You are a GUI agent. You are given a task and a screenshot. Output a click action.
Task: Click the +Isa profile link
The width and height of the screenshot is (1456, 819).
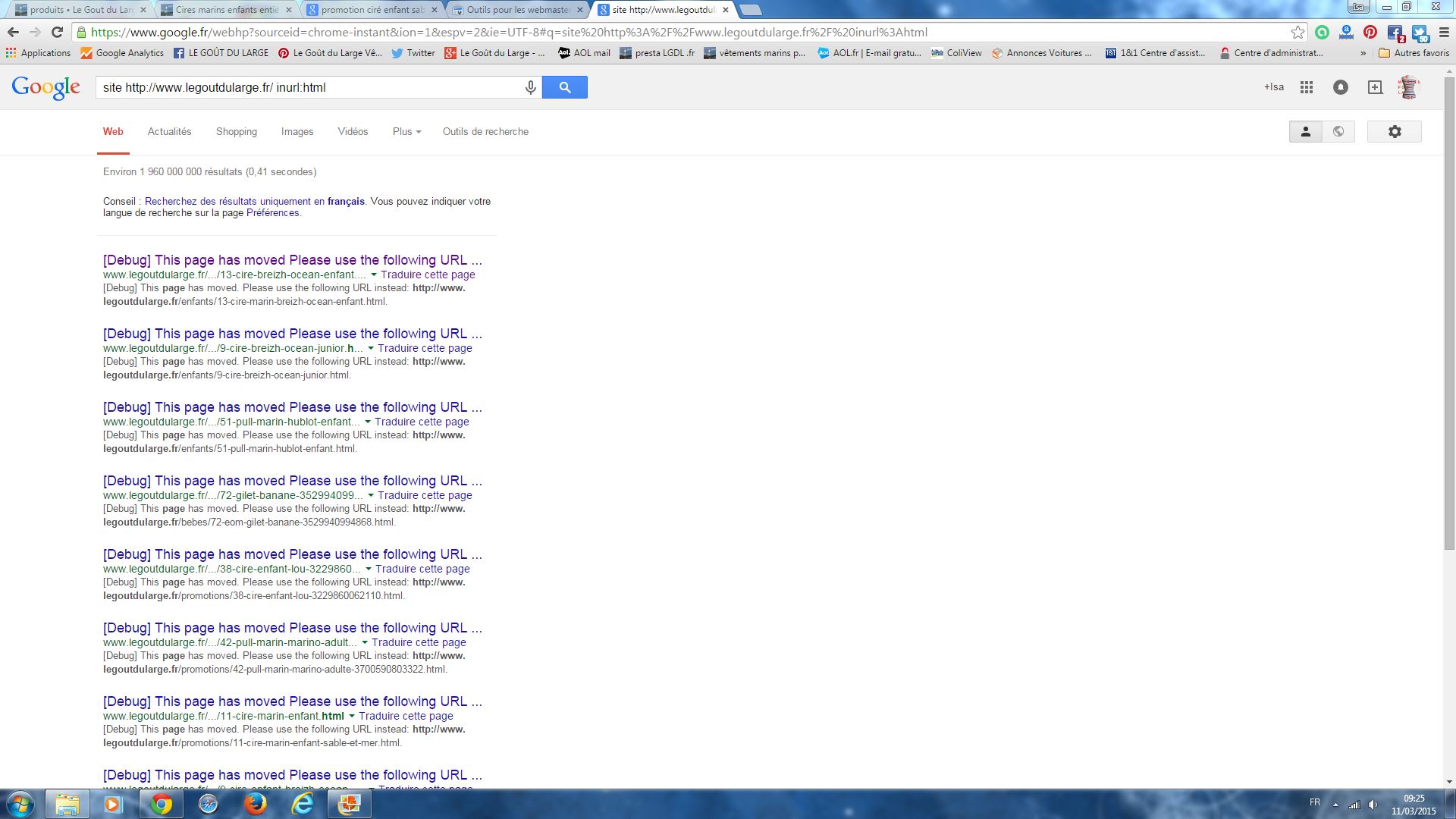[x=1274, y=87]
